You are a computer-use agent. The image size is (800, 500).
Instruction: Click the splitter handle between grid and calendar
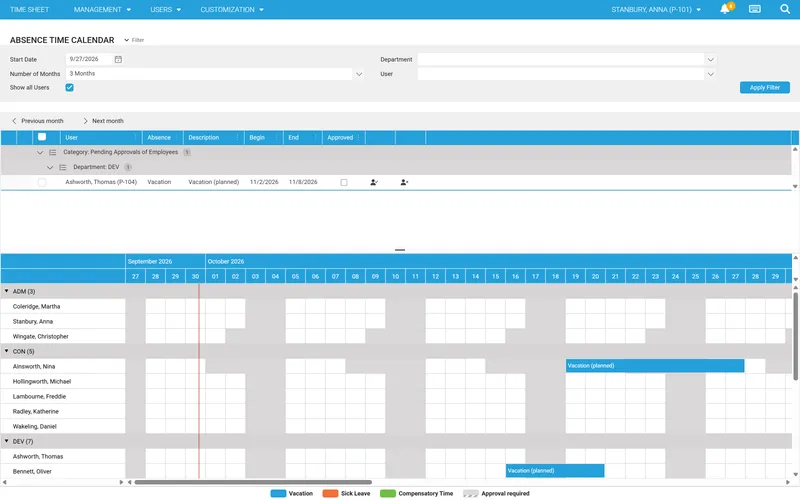[x=400, y=250]
